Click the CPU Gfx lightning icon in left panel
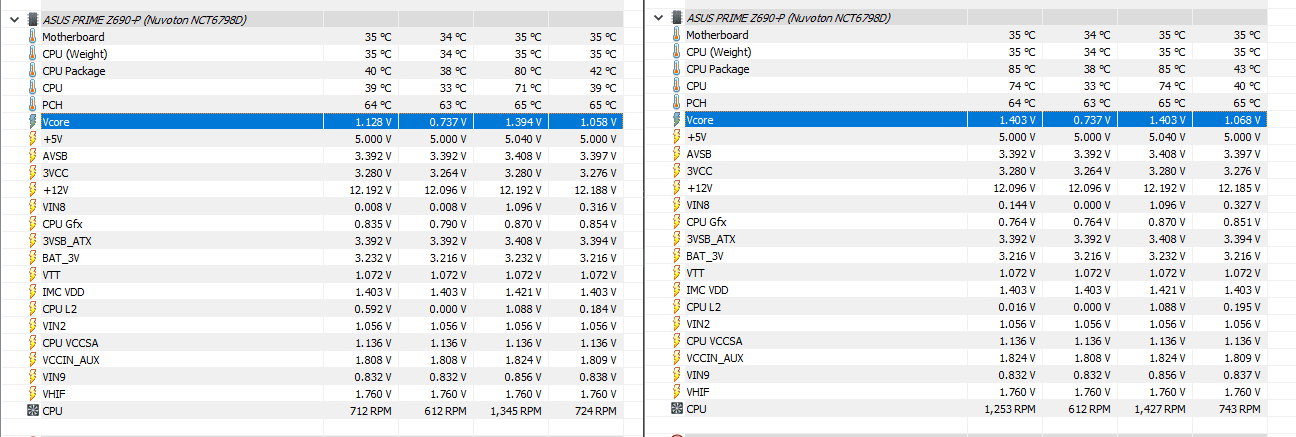The width and height of the screenshot is (1296, 437). tap(33, 223)
